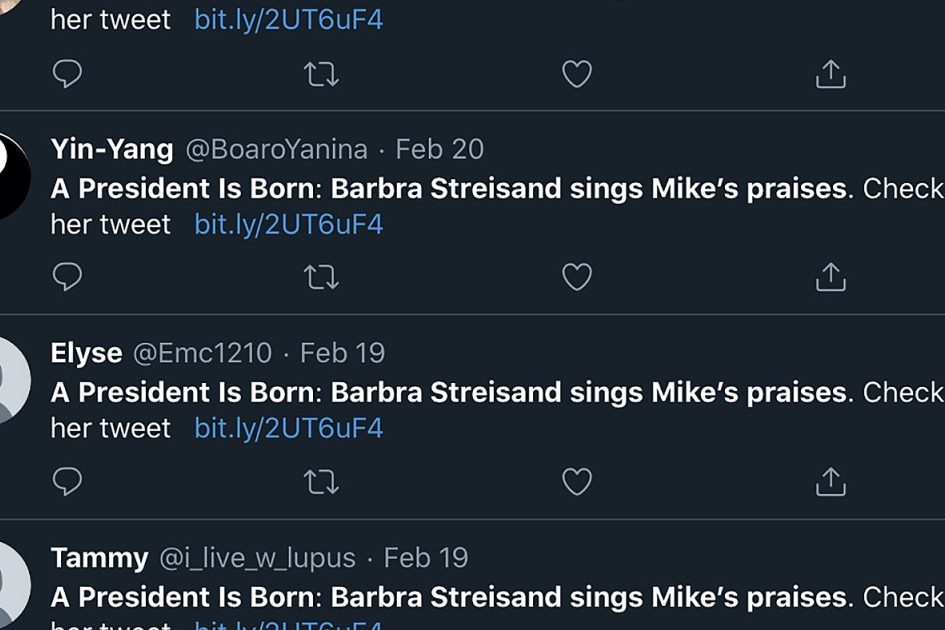This screenshot has width=945, height=630.
Task: Open @BoaroYanina profile handle
Action: 277,149
